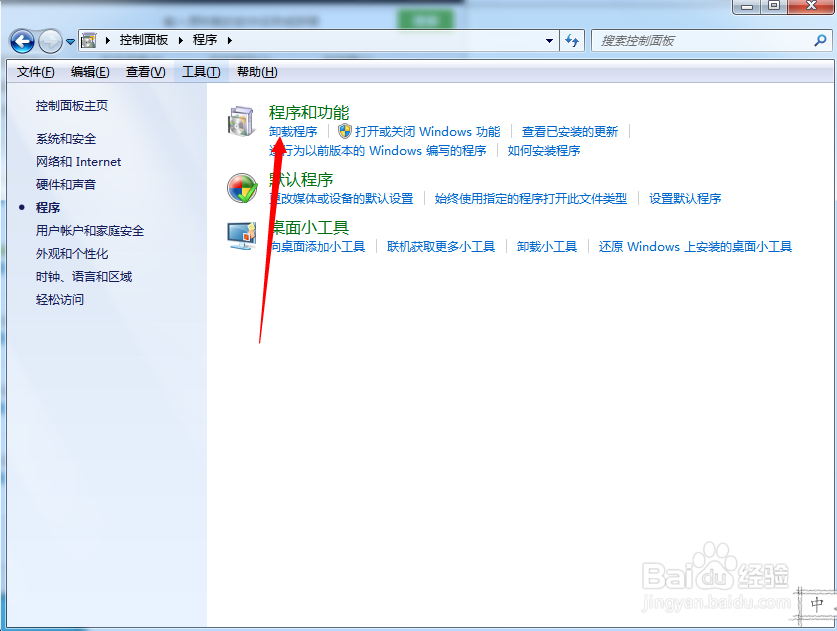Click inside the 搜索控制面板 search box
837x631 pixels.
tap(700, 40)
